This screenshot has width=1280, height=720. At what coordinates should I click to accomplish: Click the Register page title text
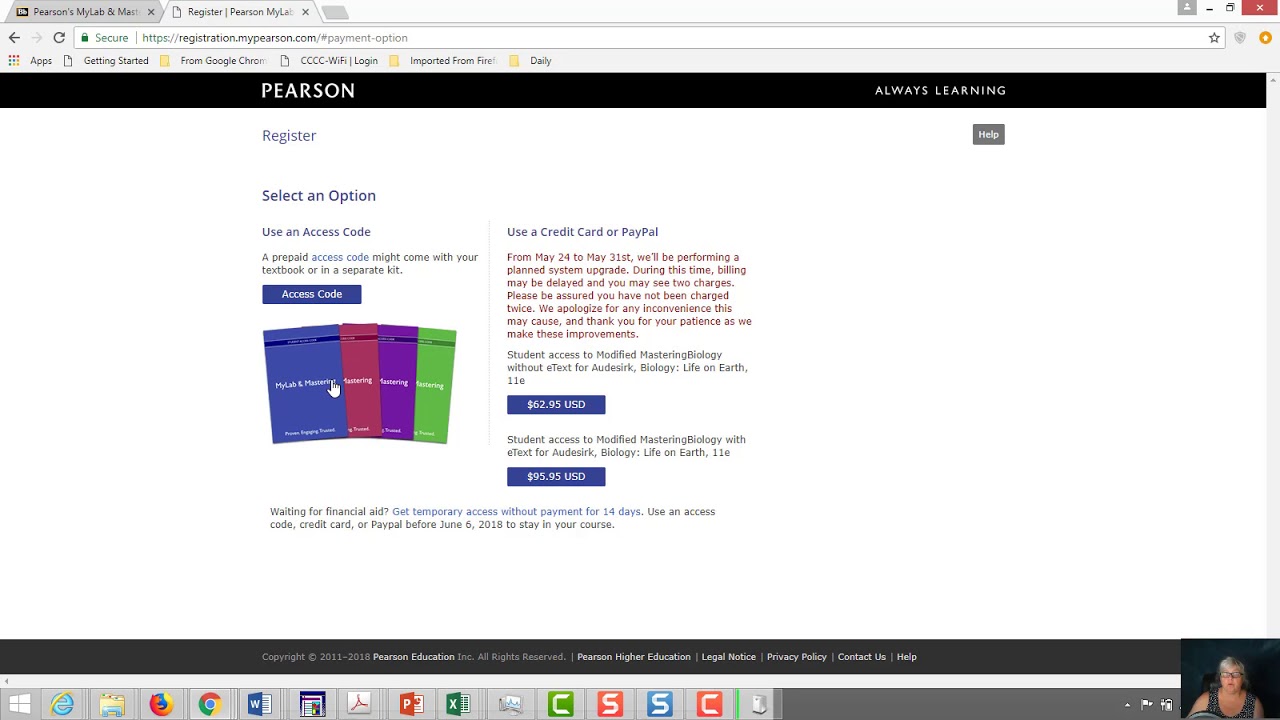coord(289,136)
